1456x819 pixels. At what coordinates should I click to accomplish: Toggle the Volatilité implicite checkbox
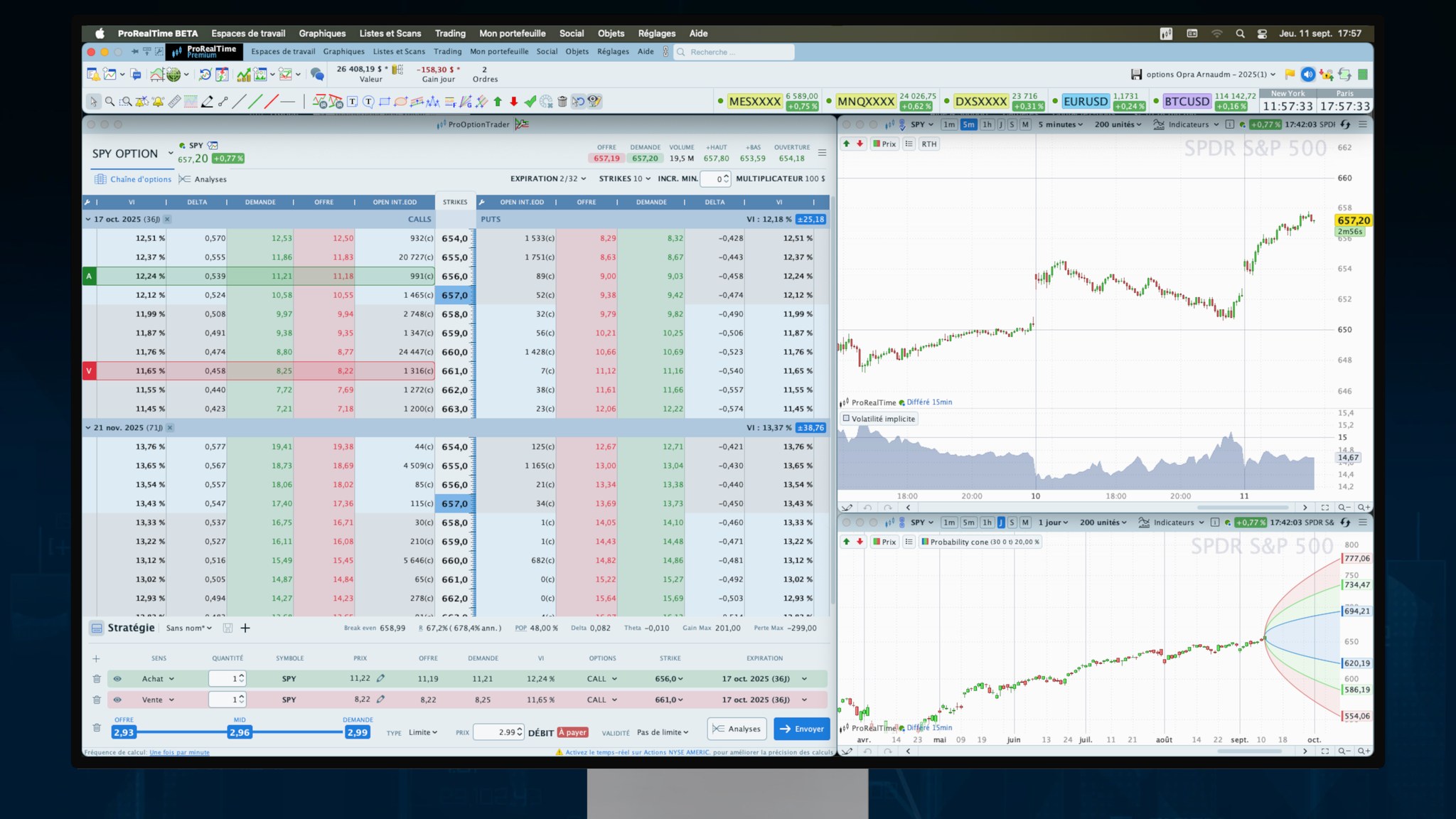point(846,419)
